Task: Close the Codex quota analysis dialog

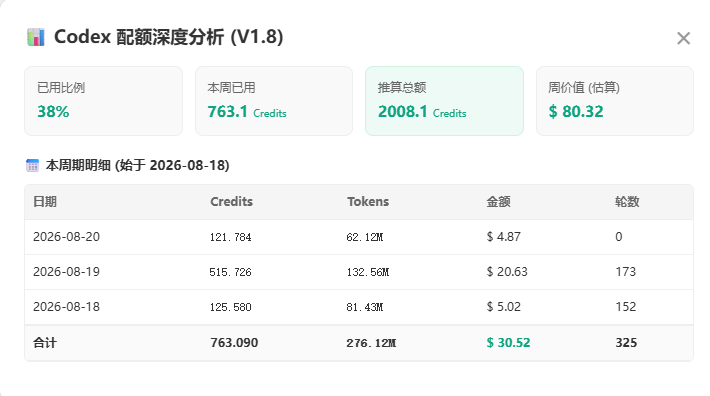Action: pos(683,38)
